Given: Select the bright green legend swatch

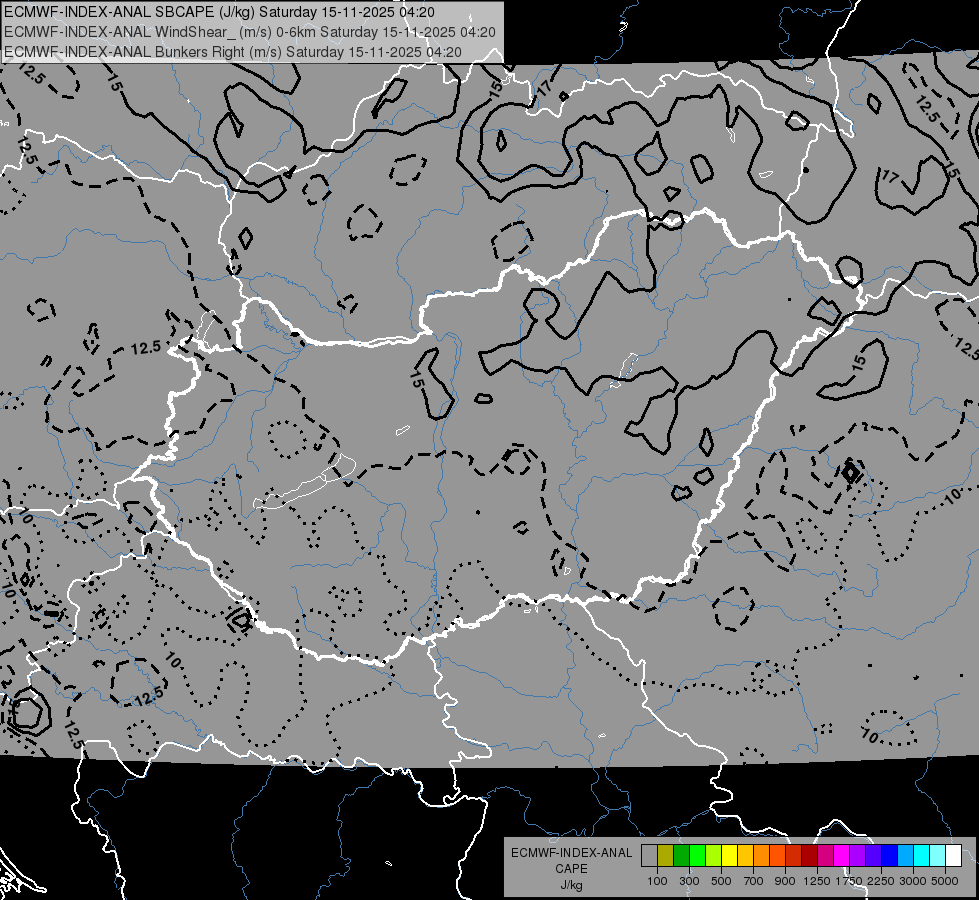Looking at the screenshot, I should pyautogui.click(x=697, y=856).
